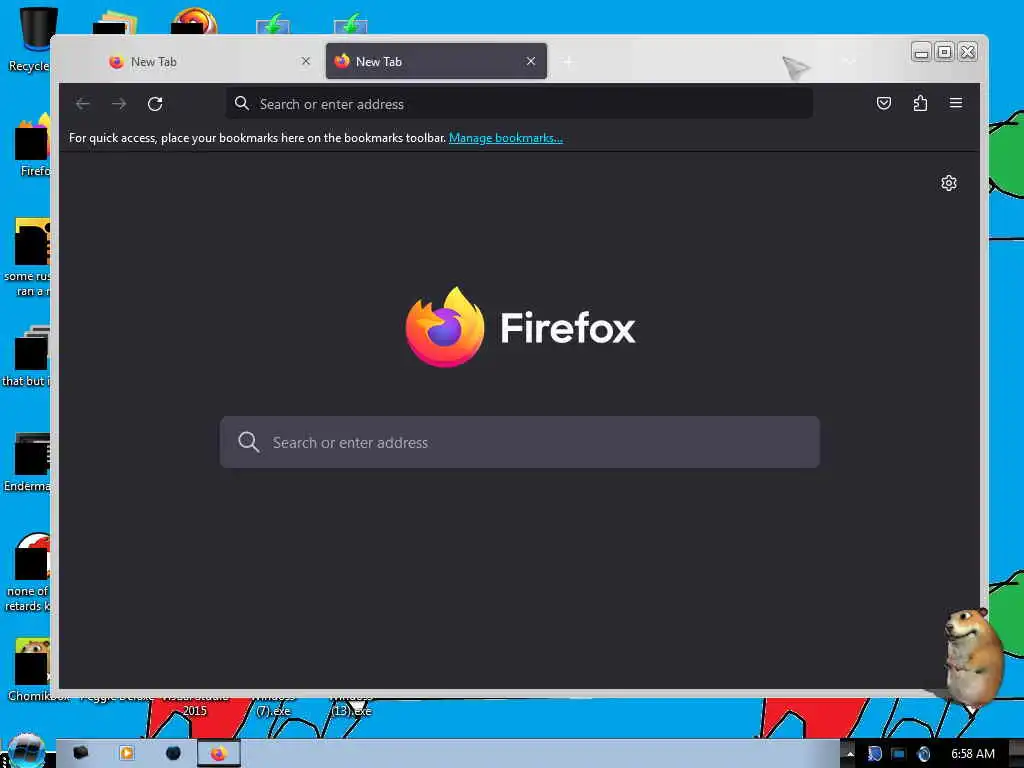Focus the top address bar field

519,103
